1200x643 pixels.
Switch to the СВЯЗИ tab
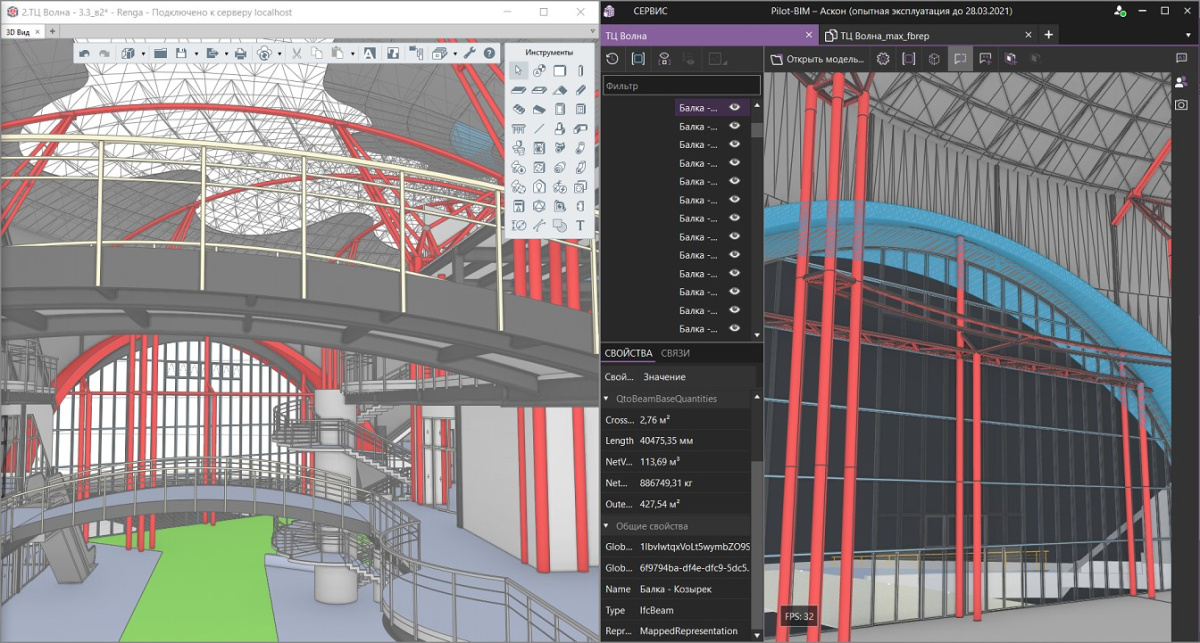[675, 353]
